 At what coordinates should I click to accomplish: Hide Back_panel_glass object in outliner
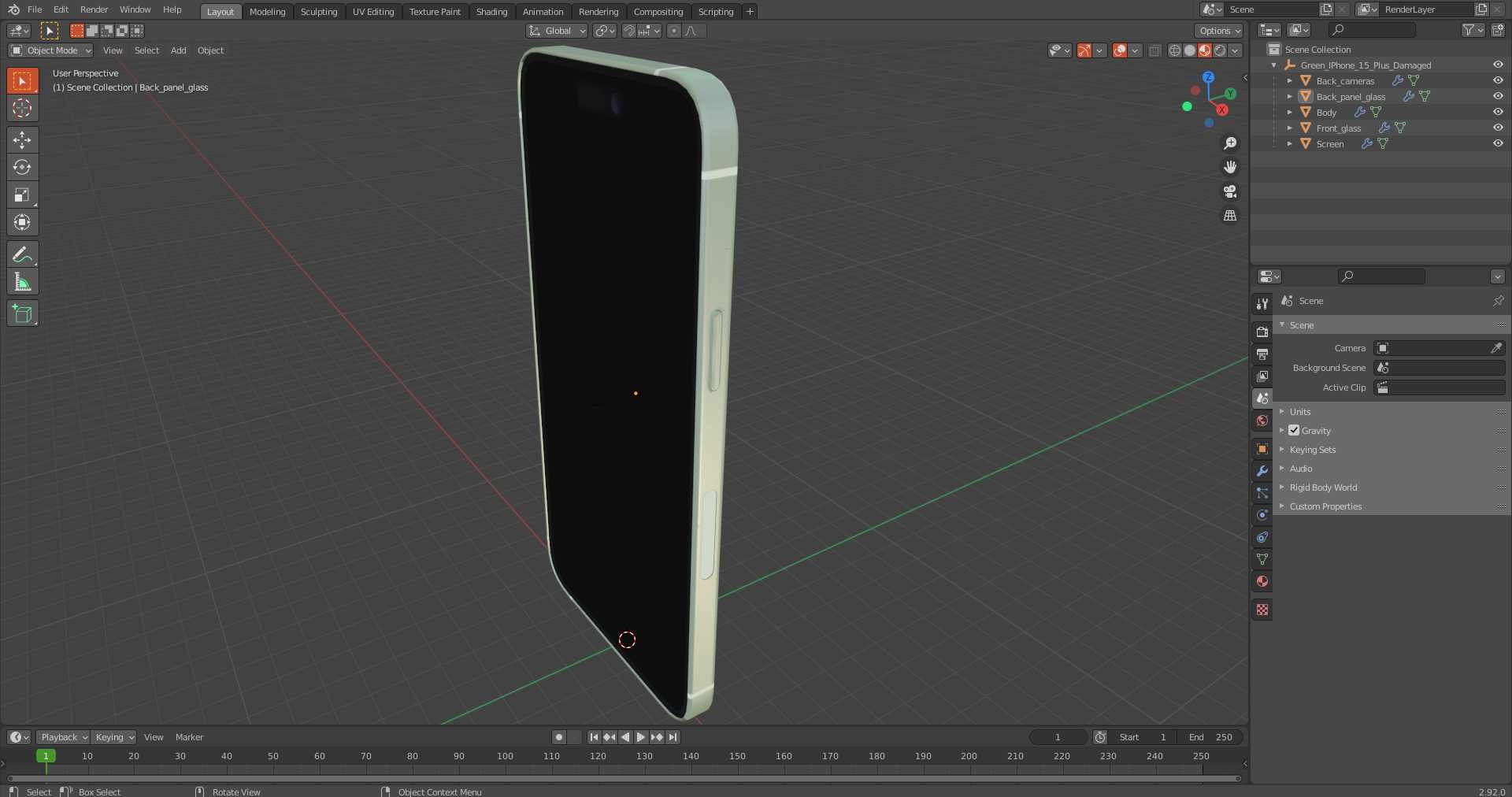click(x=1498, y=96)
